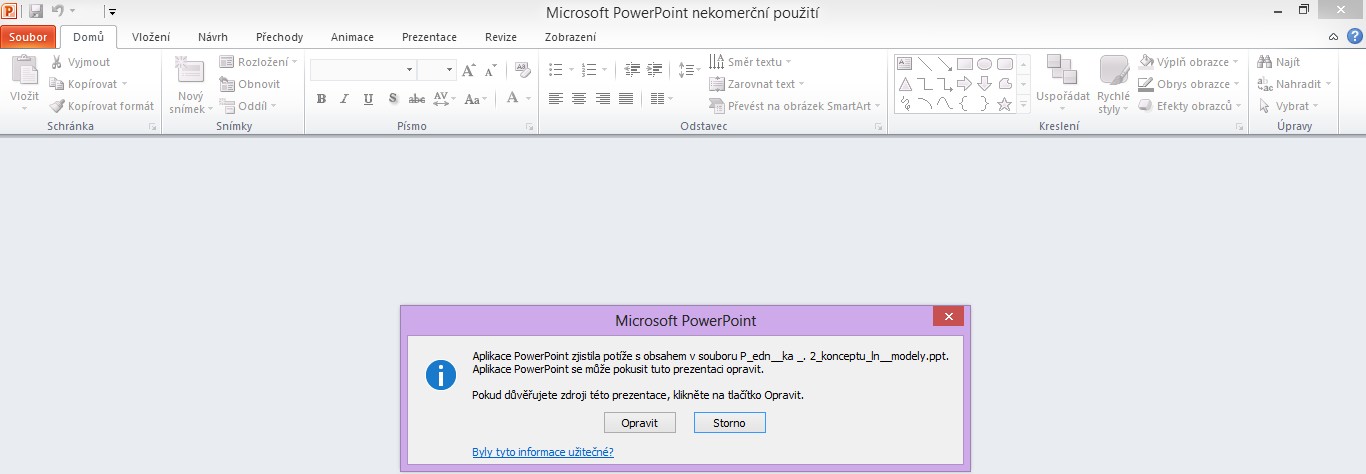Open the Revize tab

pyautogui.click(x=501, y=37)
